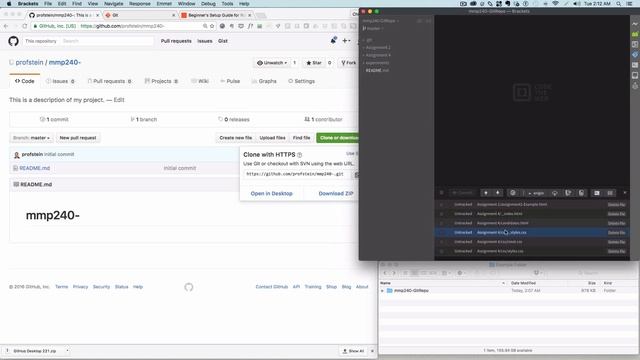
Task: Open the Debug menu in the menu bar
Action: pyautogui.click(x=208, y=4)
